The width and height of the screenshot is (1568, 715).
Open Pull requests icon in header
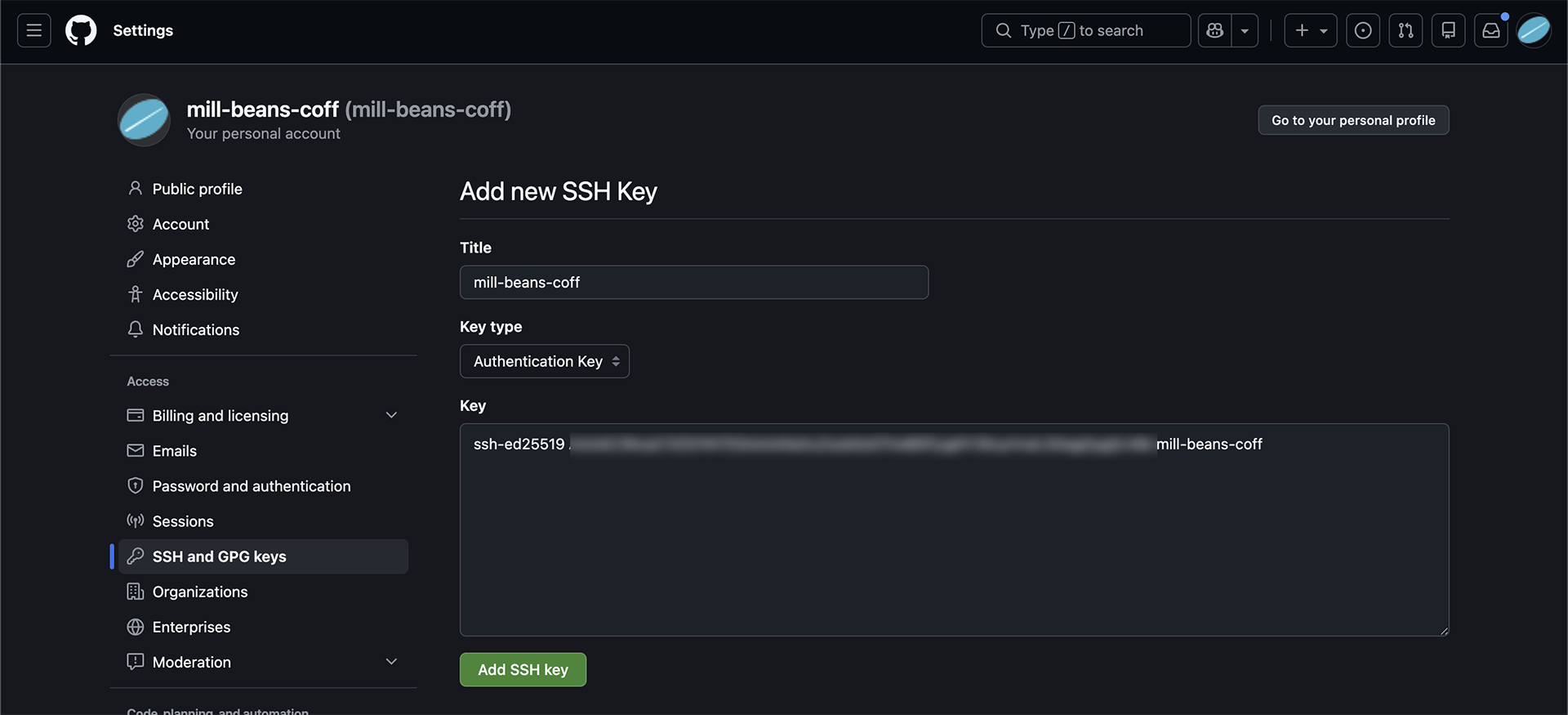[1405, 30]
